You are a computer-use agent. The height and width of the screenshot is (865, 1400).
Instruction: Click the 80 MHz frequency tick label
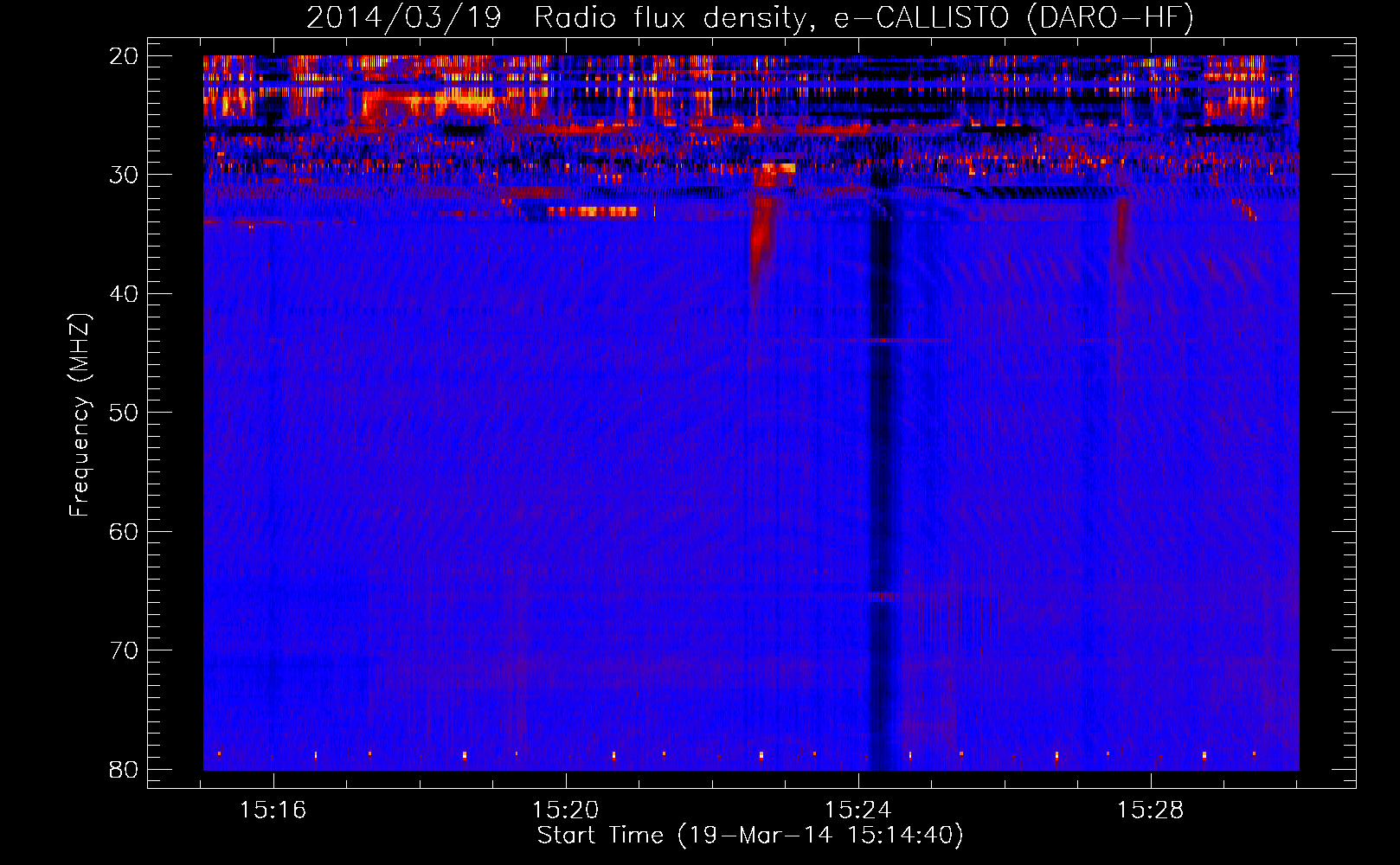pos(125,769)
